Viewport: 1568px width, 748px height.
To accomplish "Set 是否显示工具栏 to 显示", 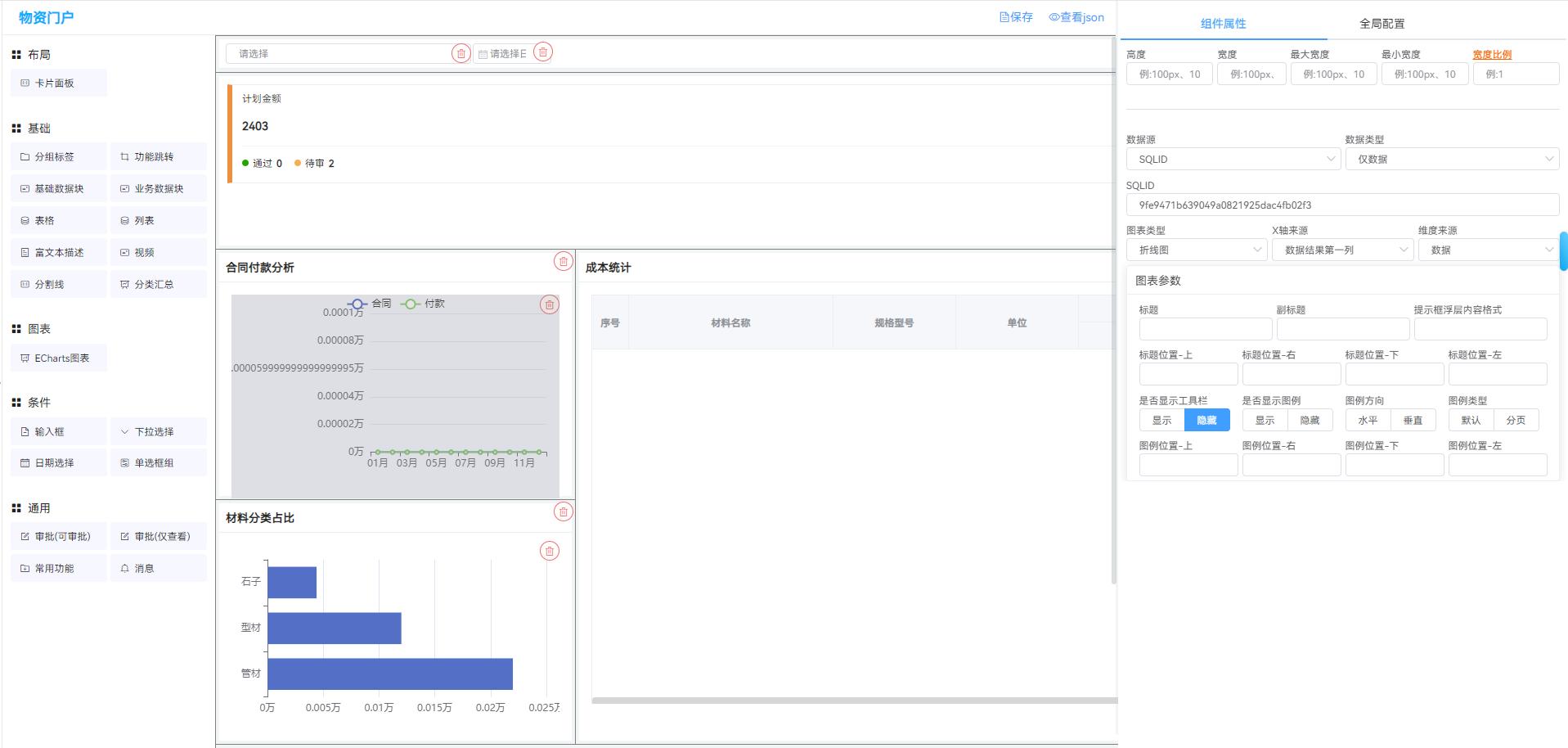I will (1161, 421).
